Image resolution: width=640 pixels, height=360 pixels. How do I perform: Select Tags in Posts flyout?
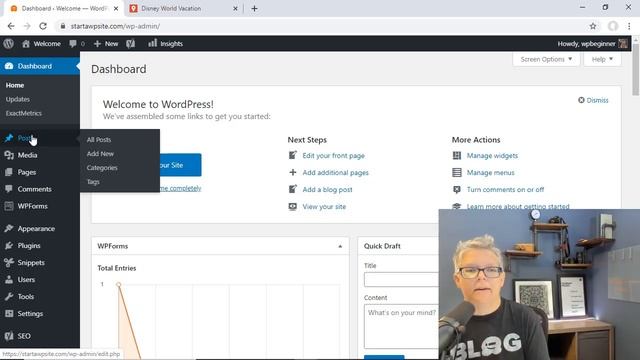93,182
